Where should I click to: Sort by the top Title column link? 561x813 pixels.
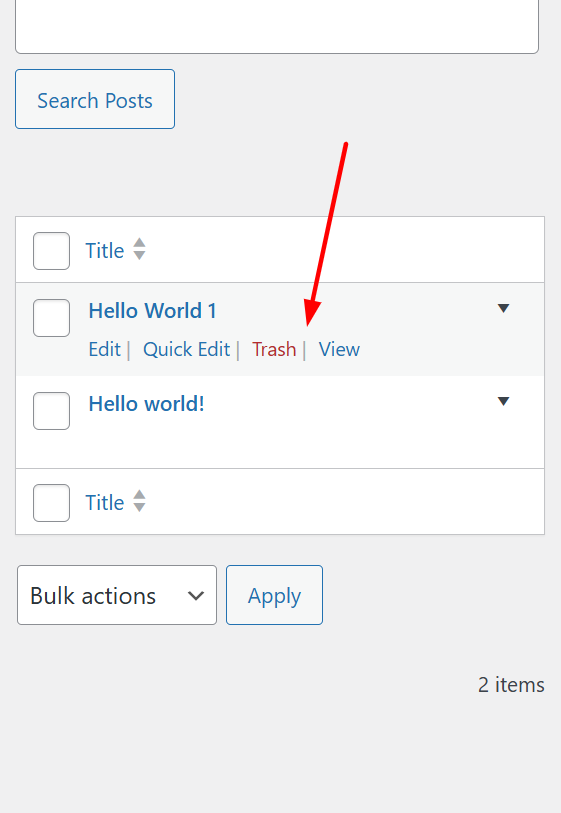coord(105,251)
